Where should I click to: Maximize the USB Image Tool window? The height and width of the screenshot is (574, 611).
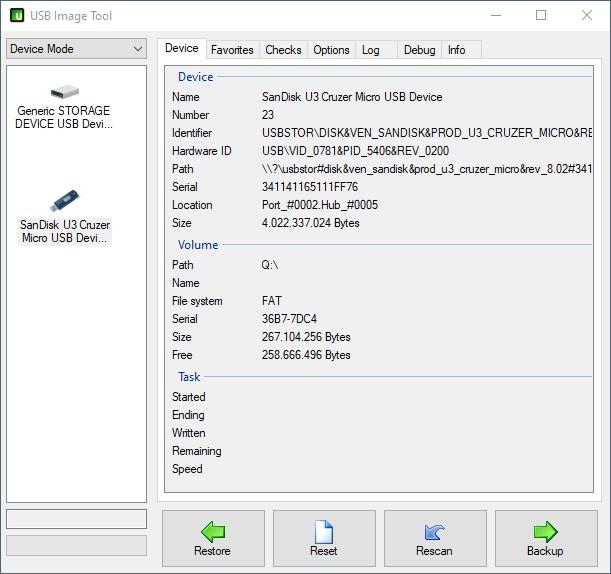[541, 15]
